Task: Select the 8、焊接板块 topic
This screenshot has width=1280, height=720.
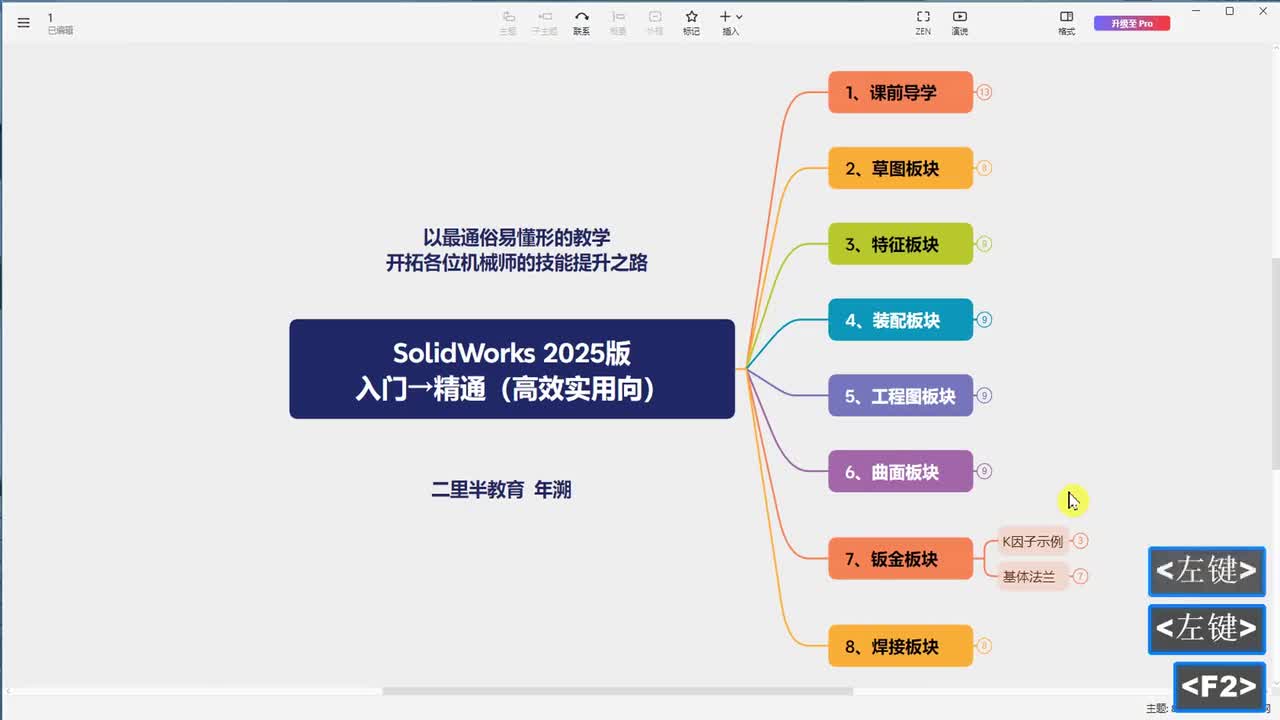Action: point(900,646)
